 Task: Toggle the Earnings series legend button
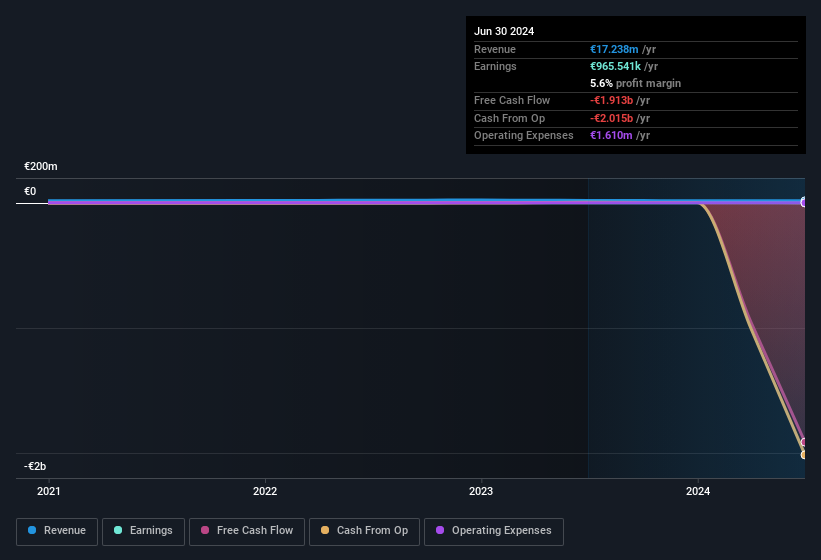pyautogui.click(x=143, y=532)
